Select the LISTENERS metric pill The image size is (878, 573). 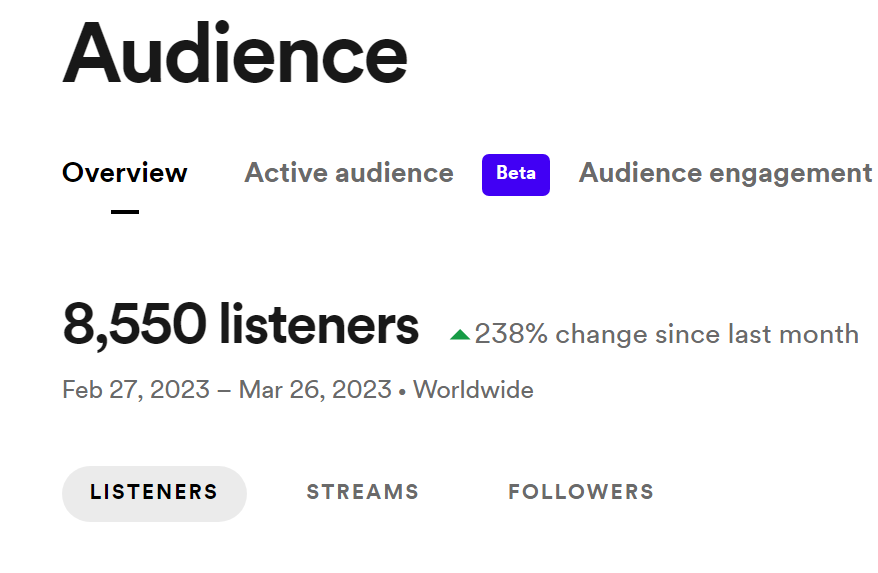point(154,493)
